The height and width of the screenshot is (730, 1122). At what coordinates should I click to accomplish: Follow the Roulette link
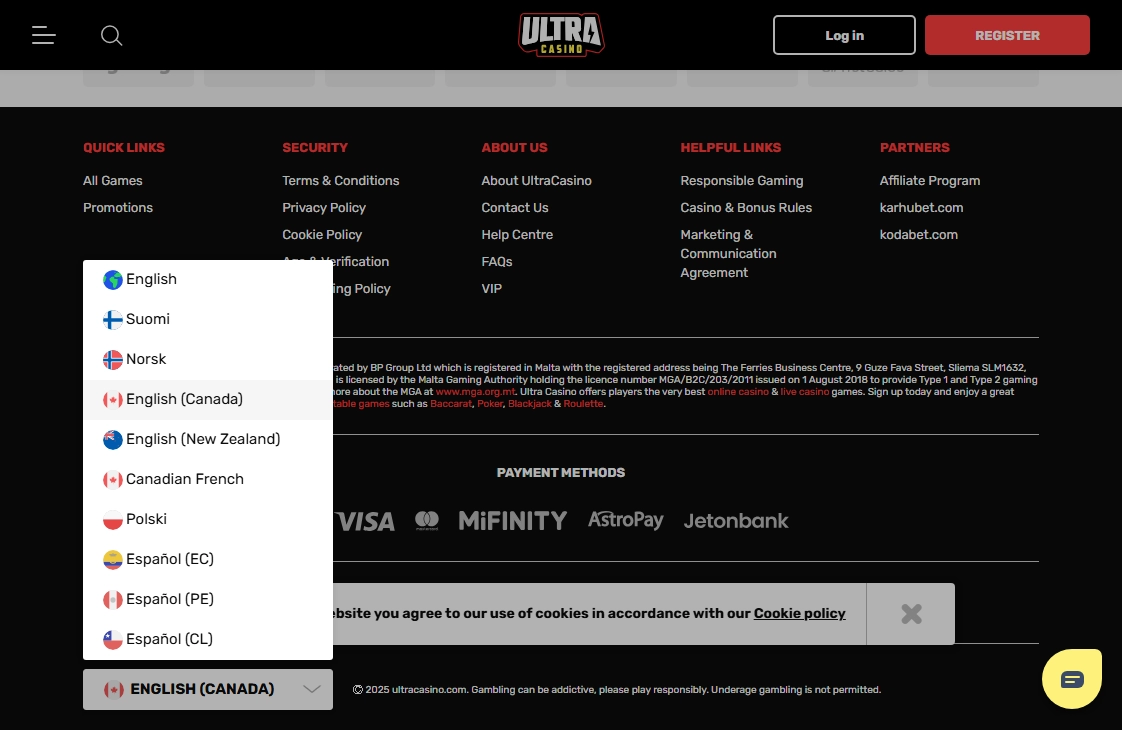coord(583,404)
